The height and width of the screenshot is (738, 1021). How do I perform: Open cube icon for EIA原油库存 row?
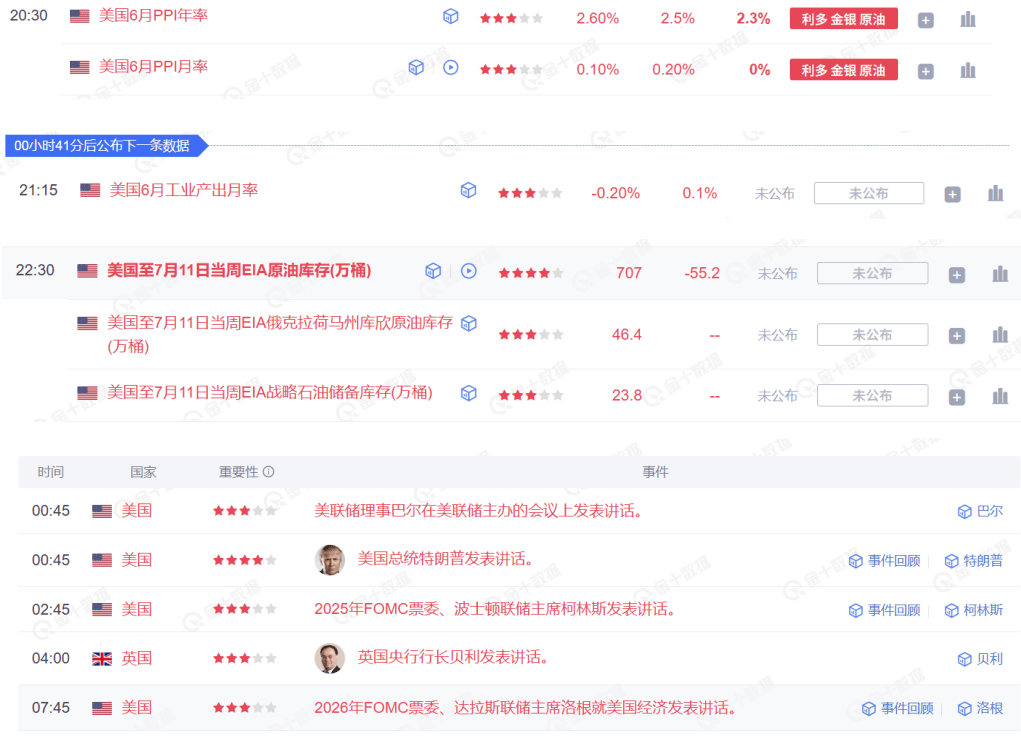(x=433, y=271)
